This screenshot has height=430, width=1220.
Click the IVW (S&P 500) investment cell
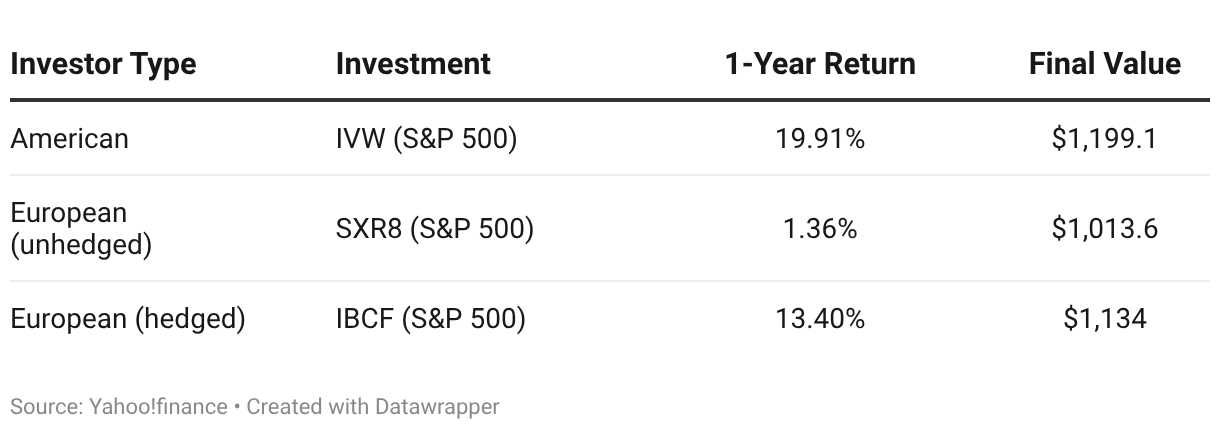tap(426, 138)
